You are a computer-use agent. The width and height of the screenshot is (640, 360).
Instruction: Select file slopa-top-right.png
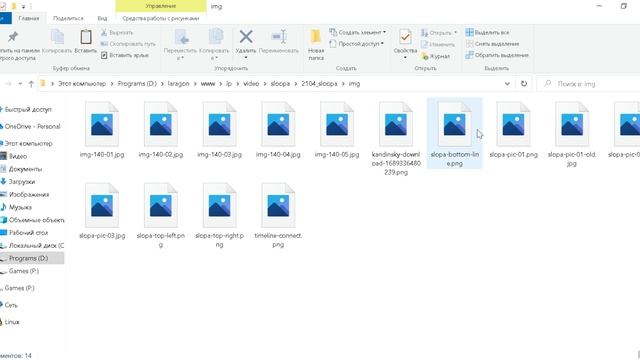(219, 215)
